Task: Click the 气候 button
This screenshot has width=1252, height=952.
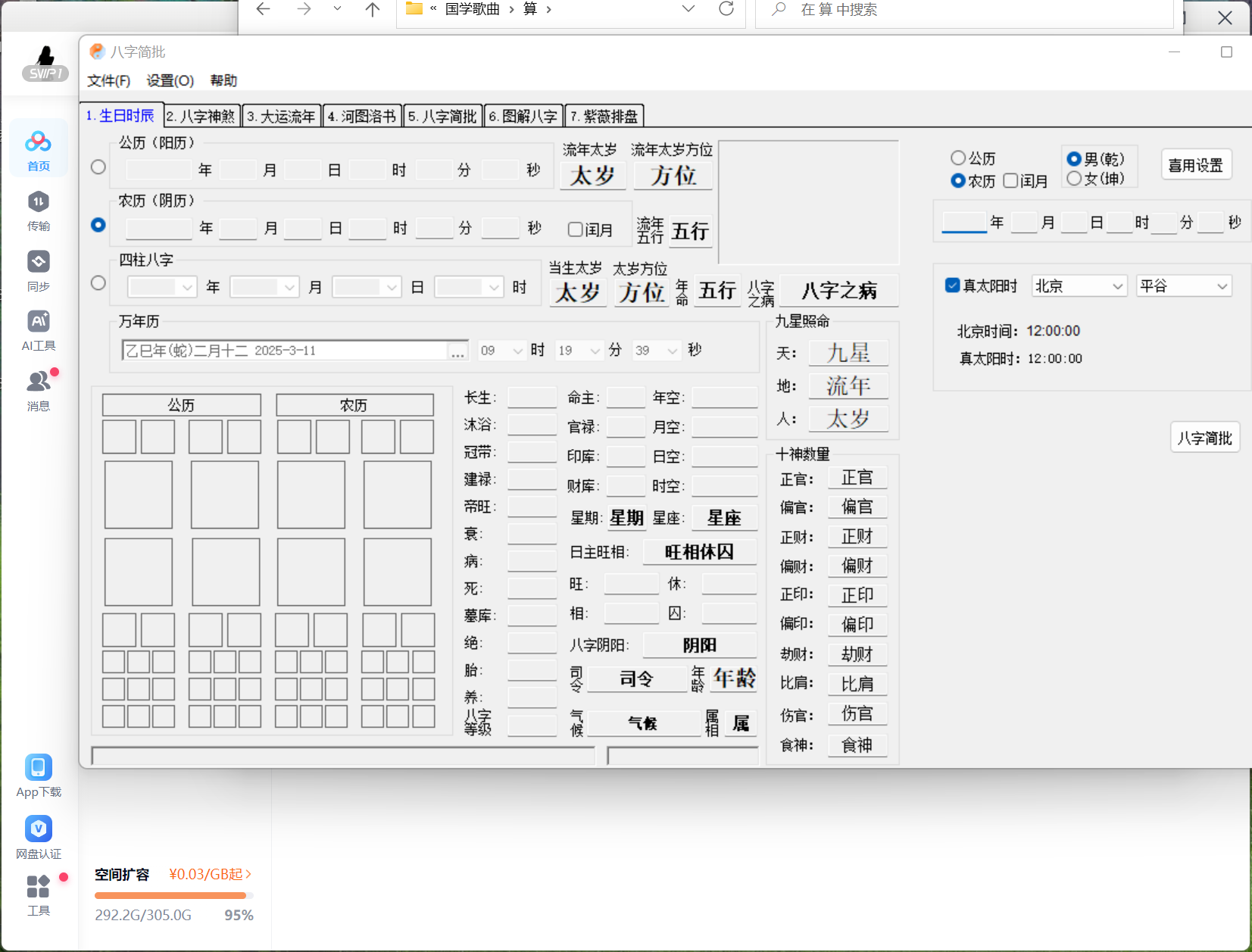Action: [643, 723]
